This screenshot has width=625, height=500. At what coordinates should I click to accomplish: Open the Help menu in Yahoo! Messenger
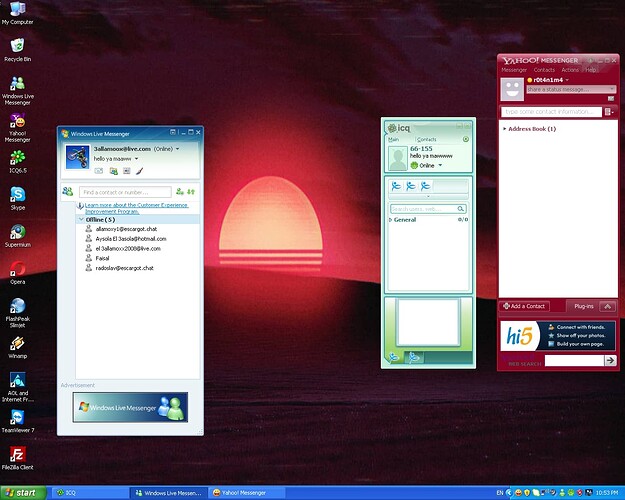click(x=591, y=70)
